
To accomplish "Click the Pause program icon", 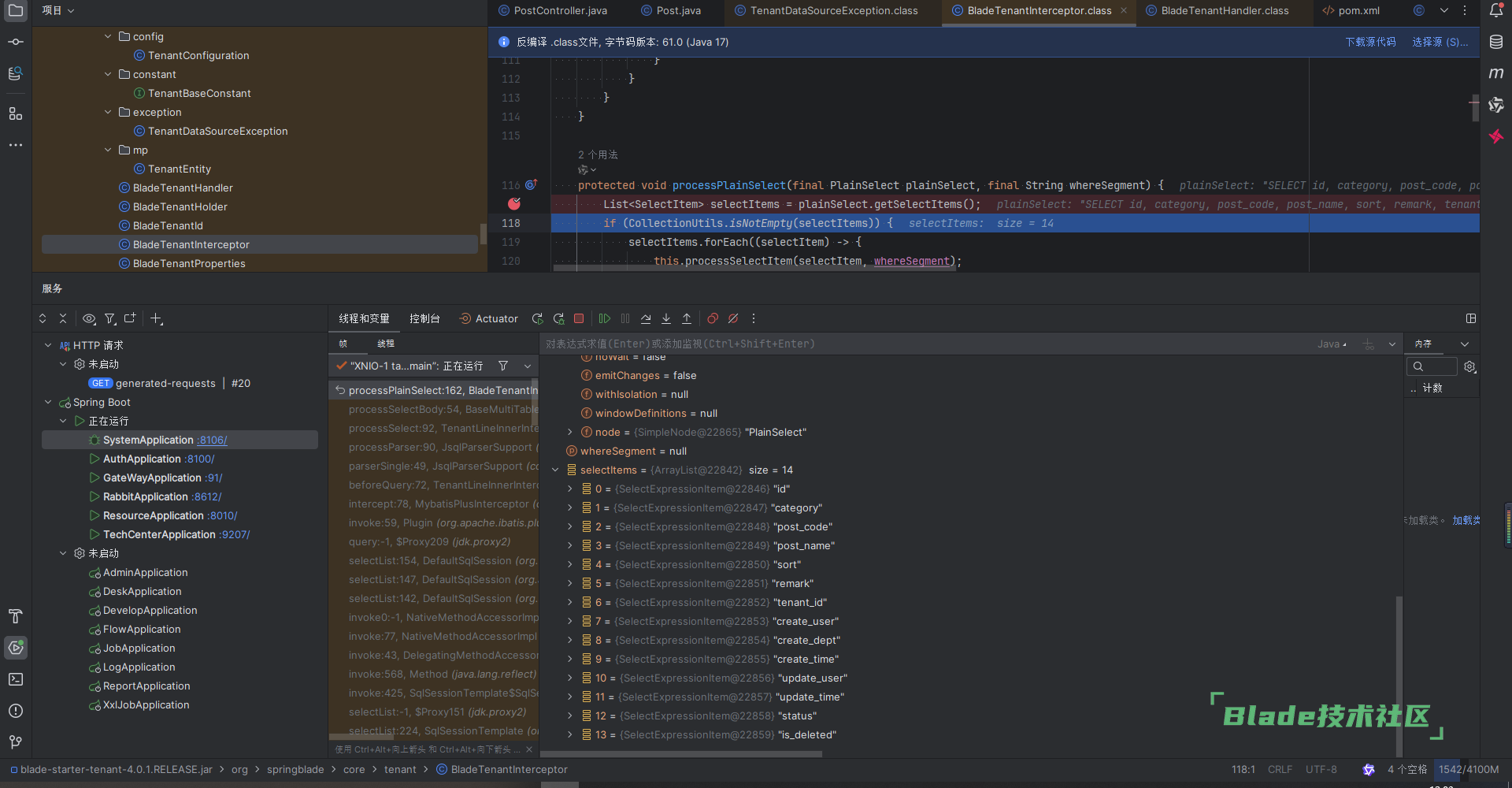I will pos(625,318).
